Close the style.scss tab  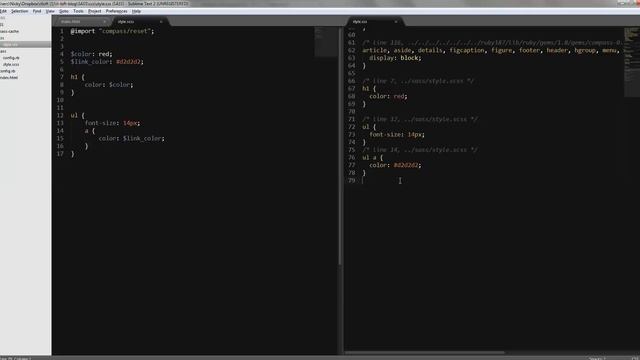point(161,22)
